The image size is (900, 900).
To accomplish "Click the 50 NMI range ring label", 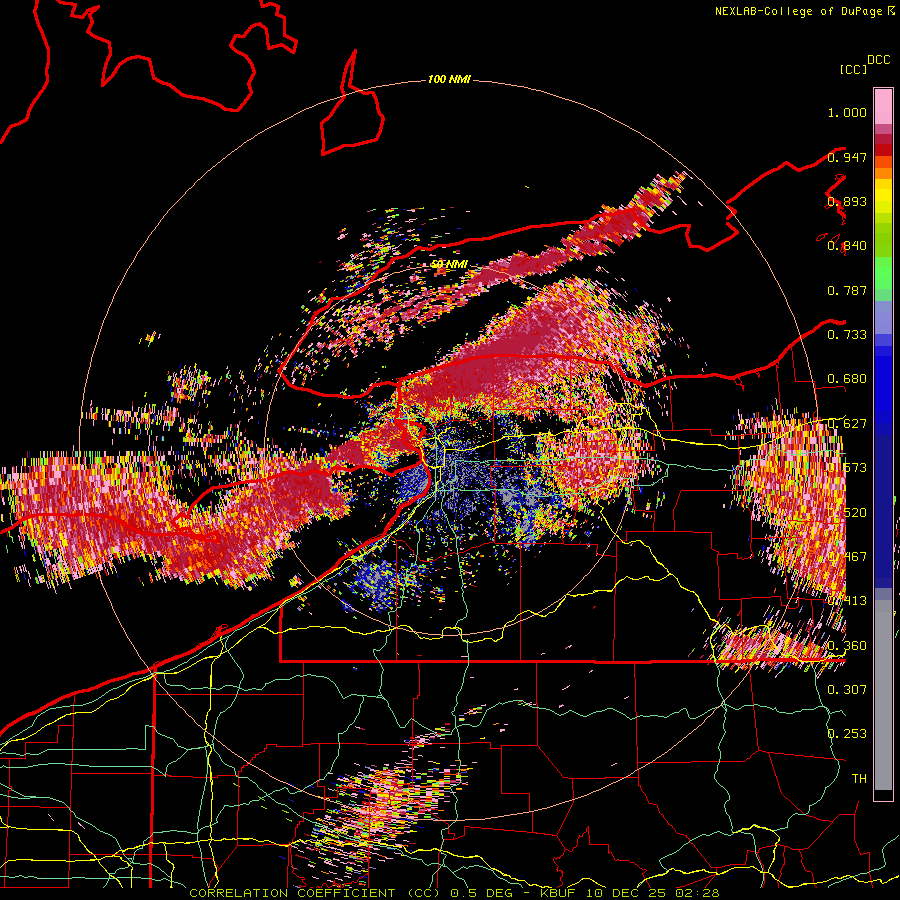I will 449,264.
